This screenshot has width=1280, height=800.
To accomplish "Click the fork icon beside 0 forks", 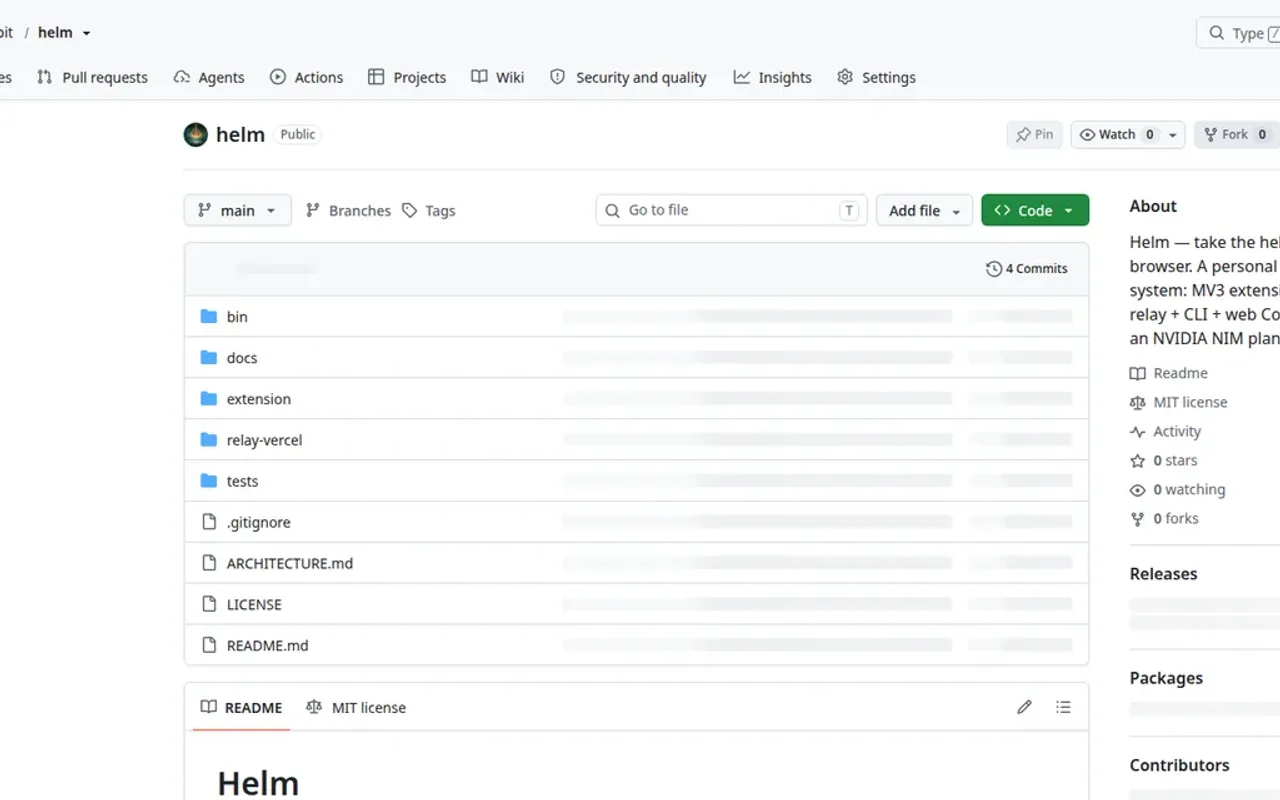I will pos(1137,519).
